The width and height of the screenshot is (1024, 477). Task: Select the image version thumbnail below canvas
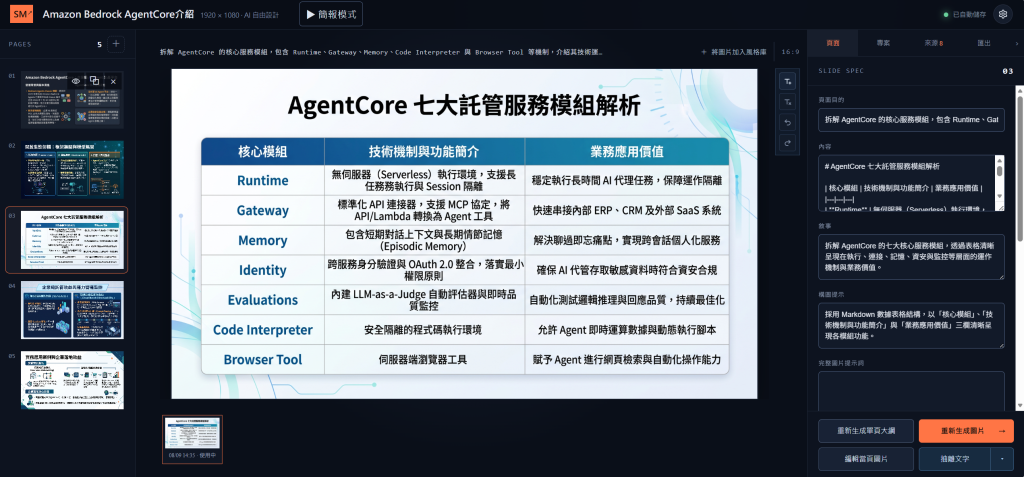192,439
